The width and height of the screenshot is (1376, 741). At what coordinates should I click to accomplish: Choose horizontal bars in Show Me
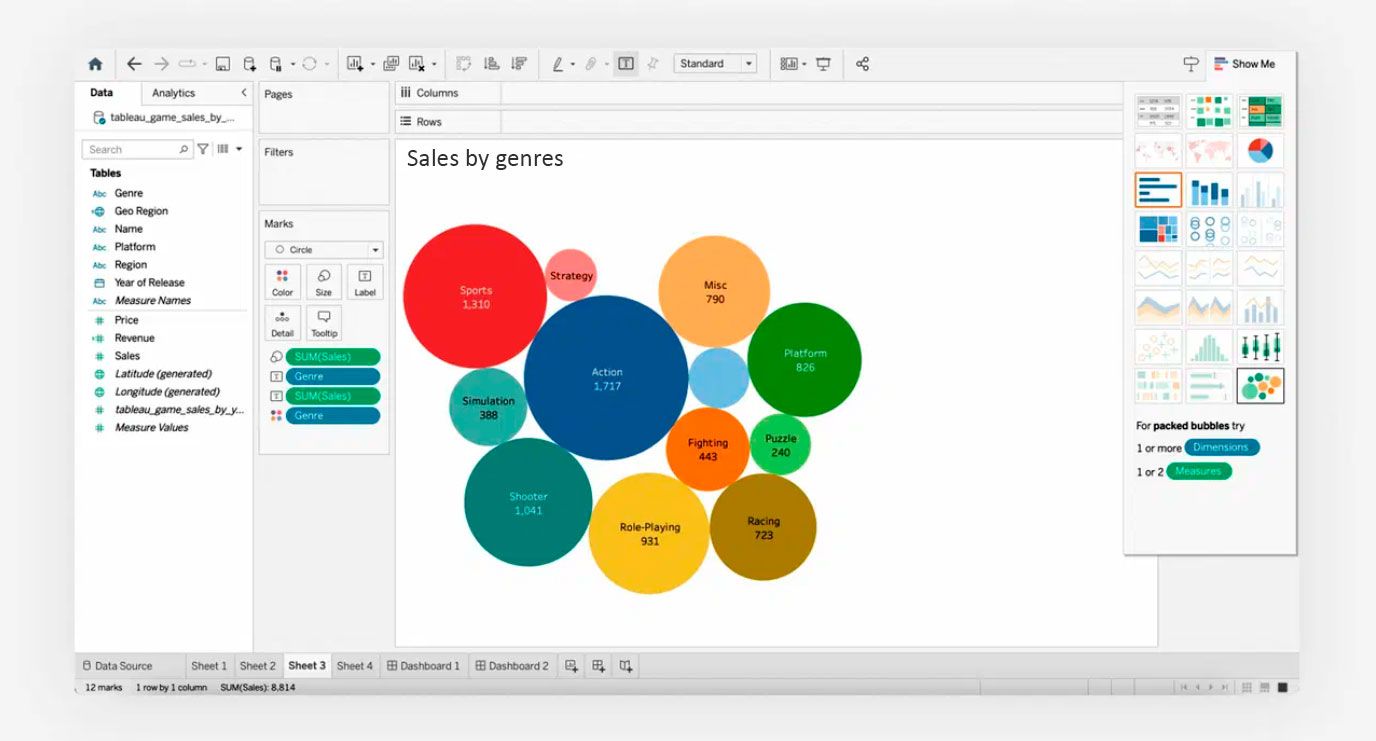point(1158,190)
